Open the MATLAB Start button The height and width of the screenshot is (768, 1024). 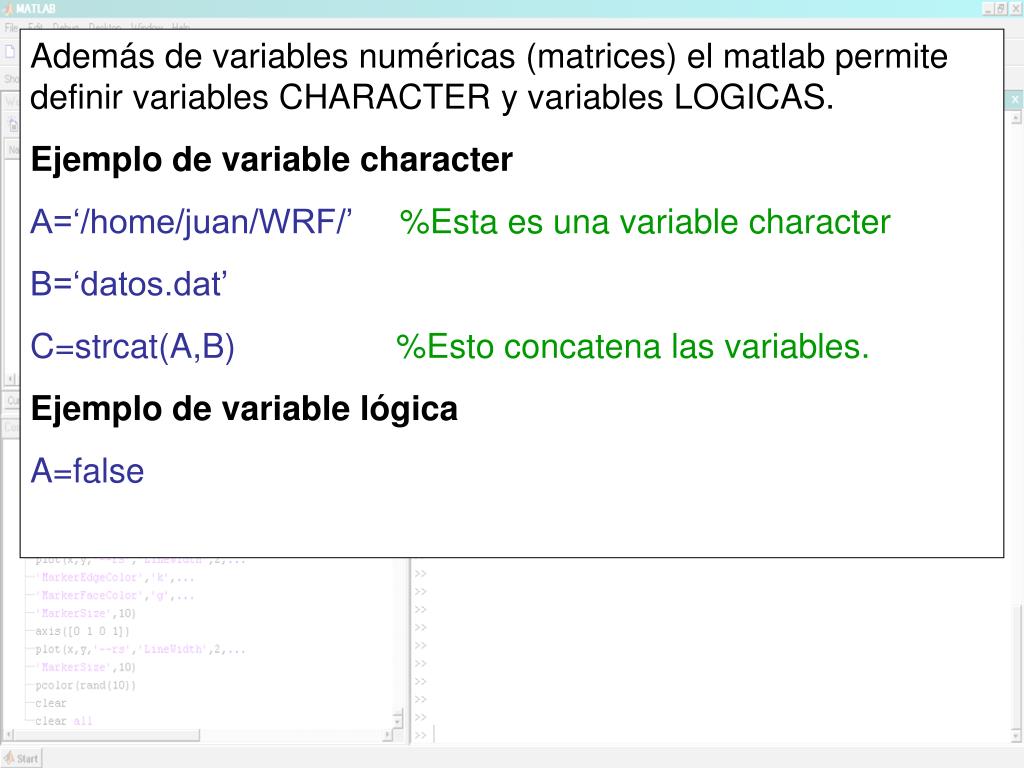click(x=22, y=758)
